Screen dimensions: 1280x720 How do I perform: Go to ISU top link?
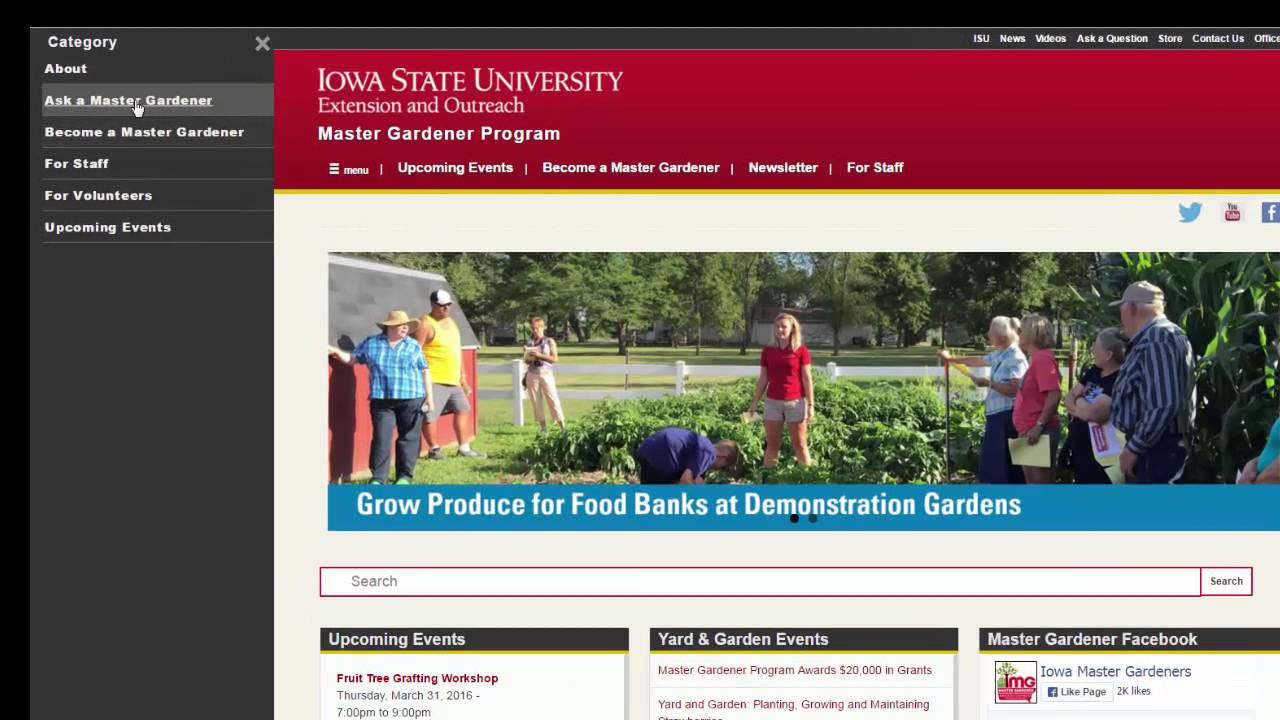[x=981, y=39]
